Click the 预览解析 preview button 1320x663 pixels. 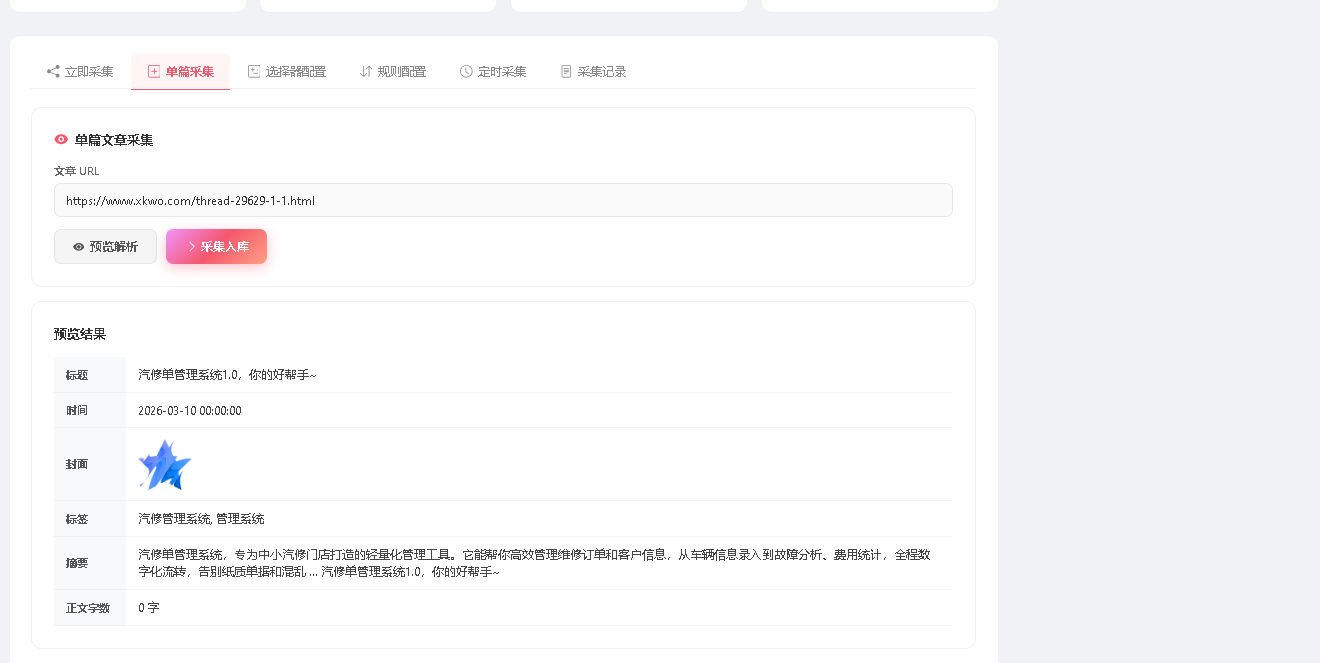(x=105, y=246)
